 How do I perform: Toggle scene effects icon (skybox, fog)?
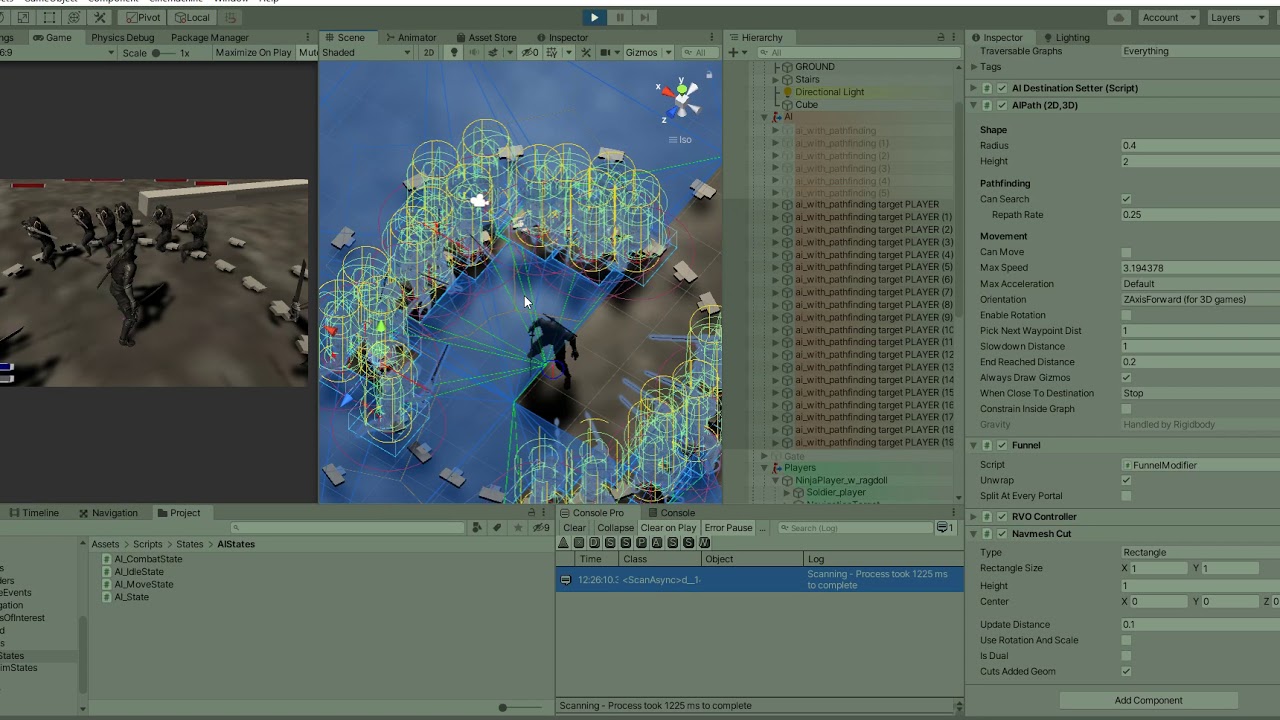click(x=495, y=53)
